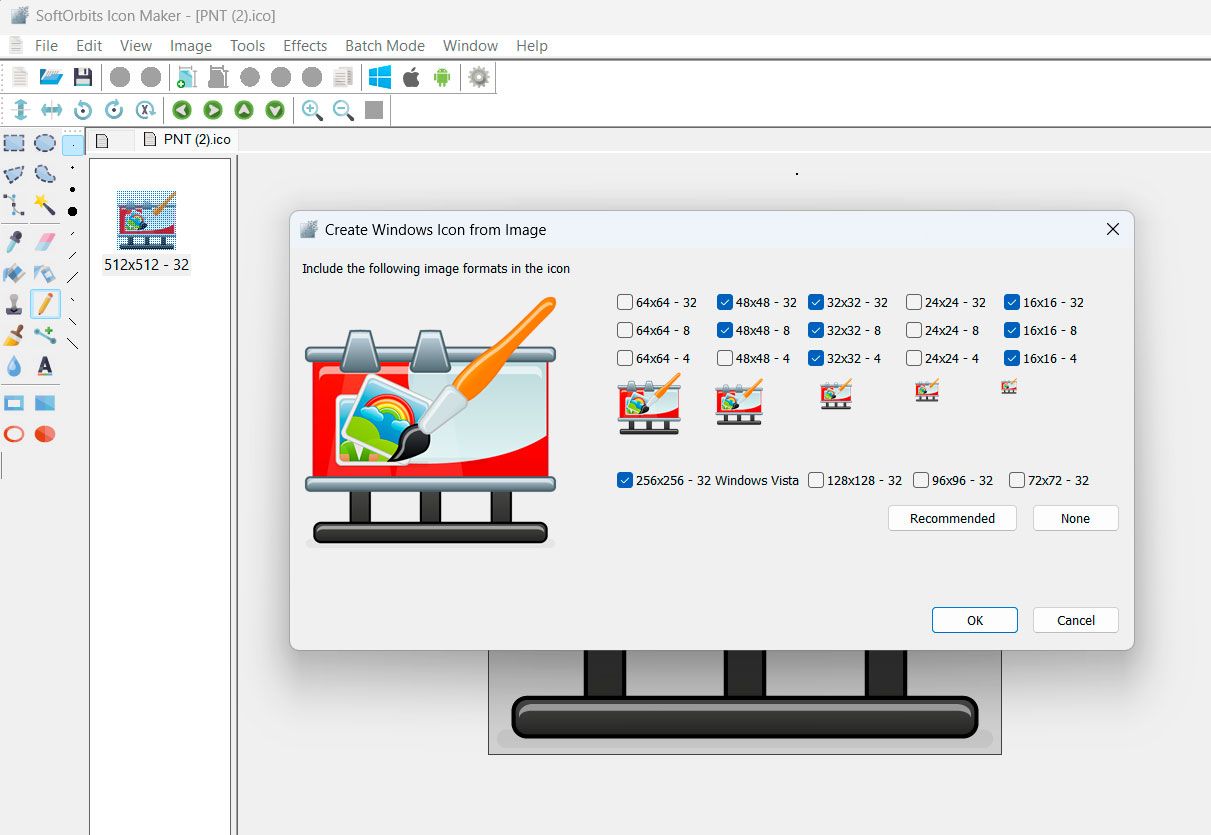
Task: Select the filled ellipse shape tool
Action: coord(45,432)
